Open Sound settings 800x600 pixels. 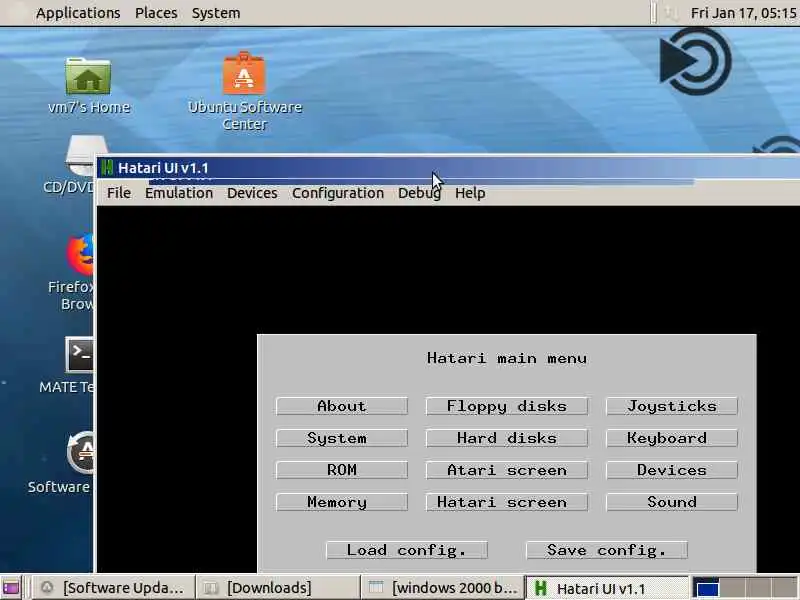tap(672, 502)
